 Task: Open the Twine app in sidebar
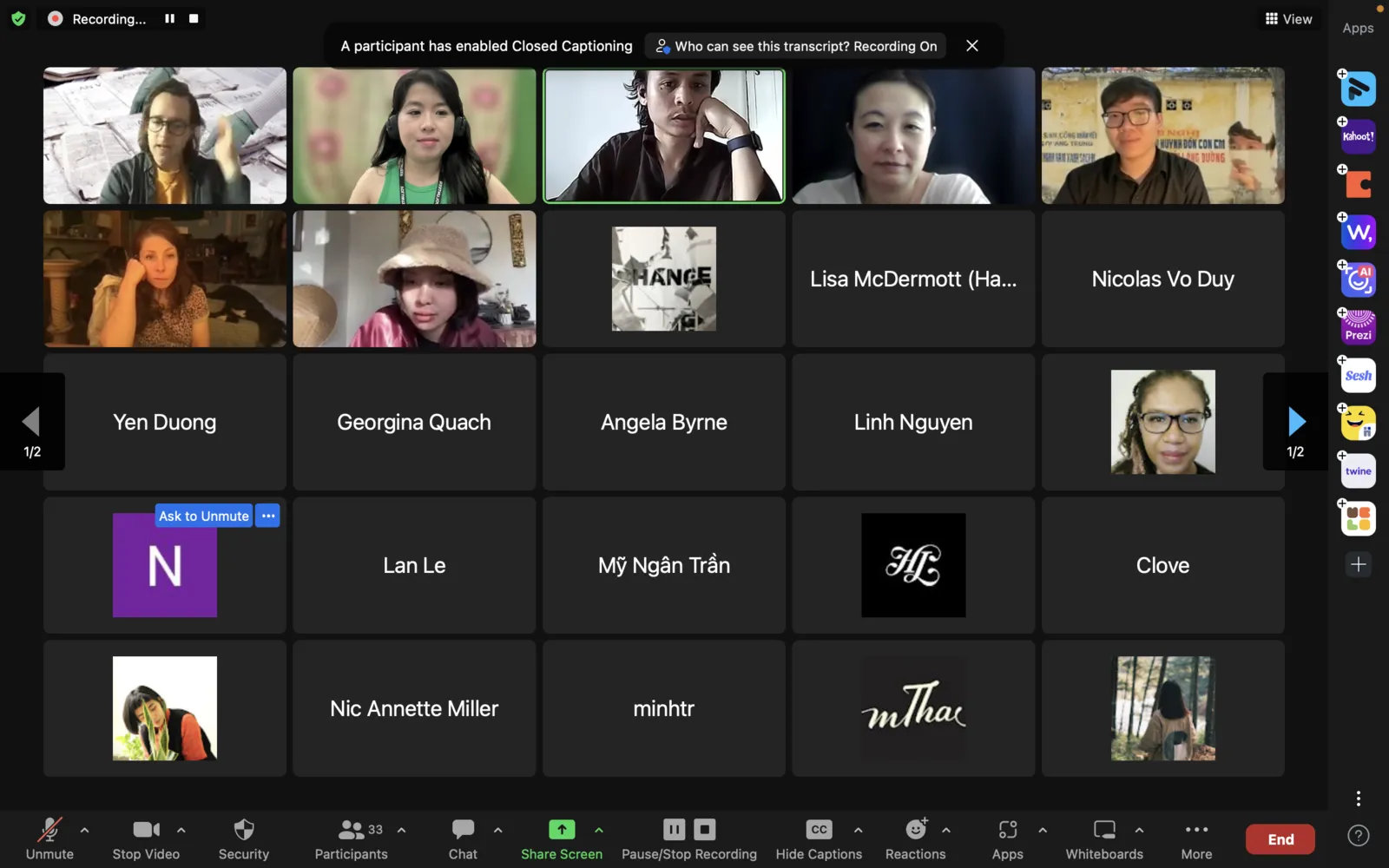[1358, 471]
